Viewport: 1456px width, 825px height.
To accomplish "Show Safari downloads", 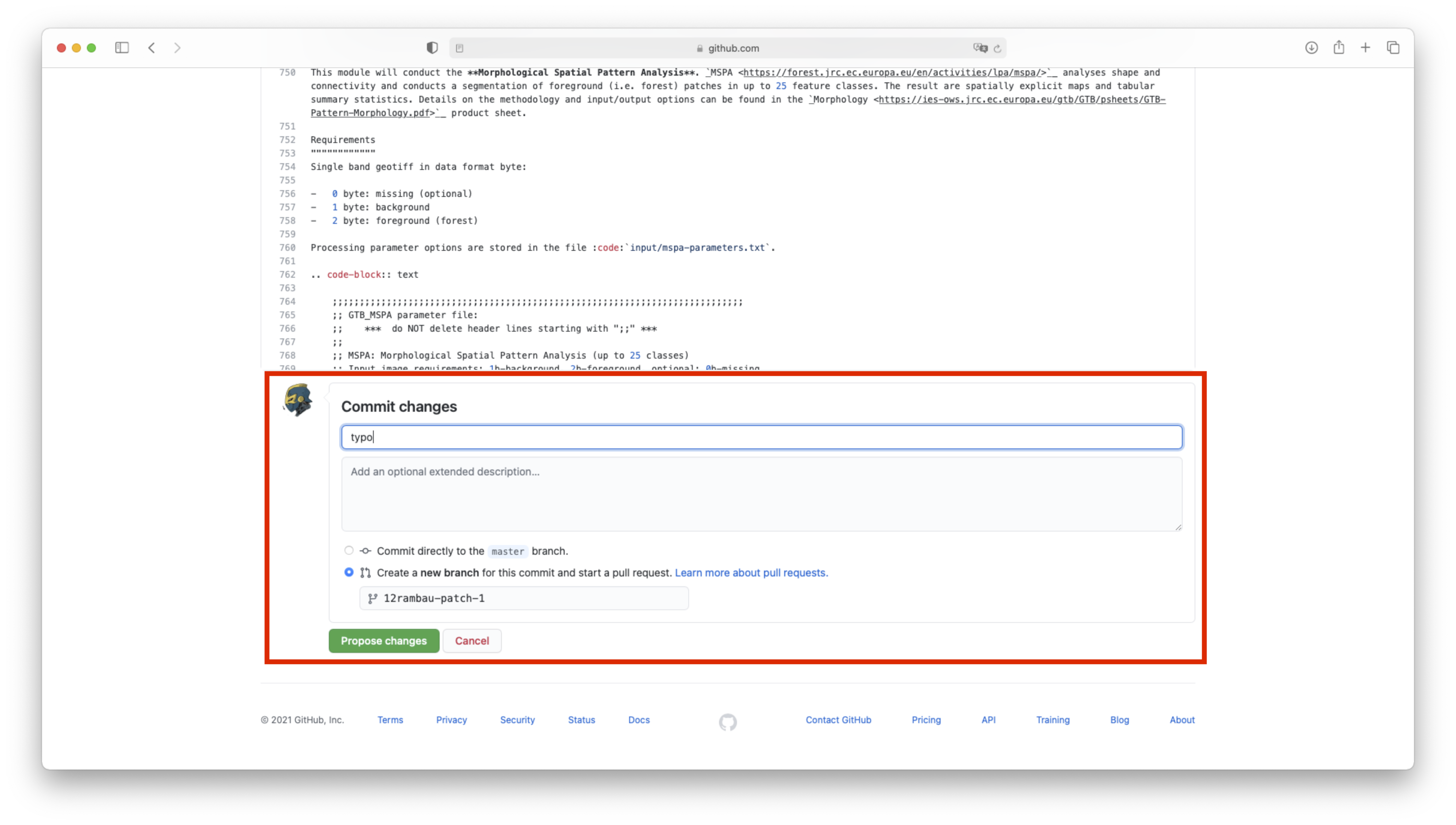I will click(1311, 48).
